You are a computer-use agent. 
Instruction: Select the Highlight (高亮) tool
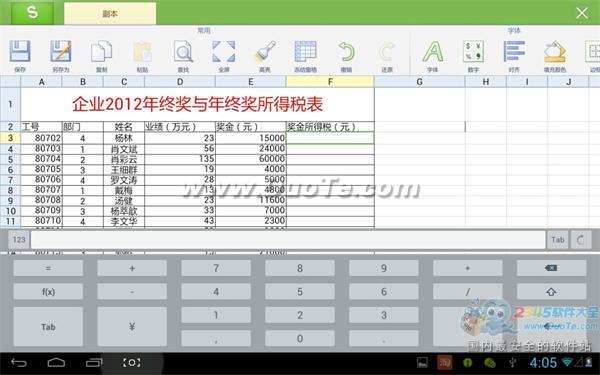coord(265,52)
